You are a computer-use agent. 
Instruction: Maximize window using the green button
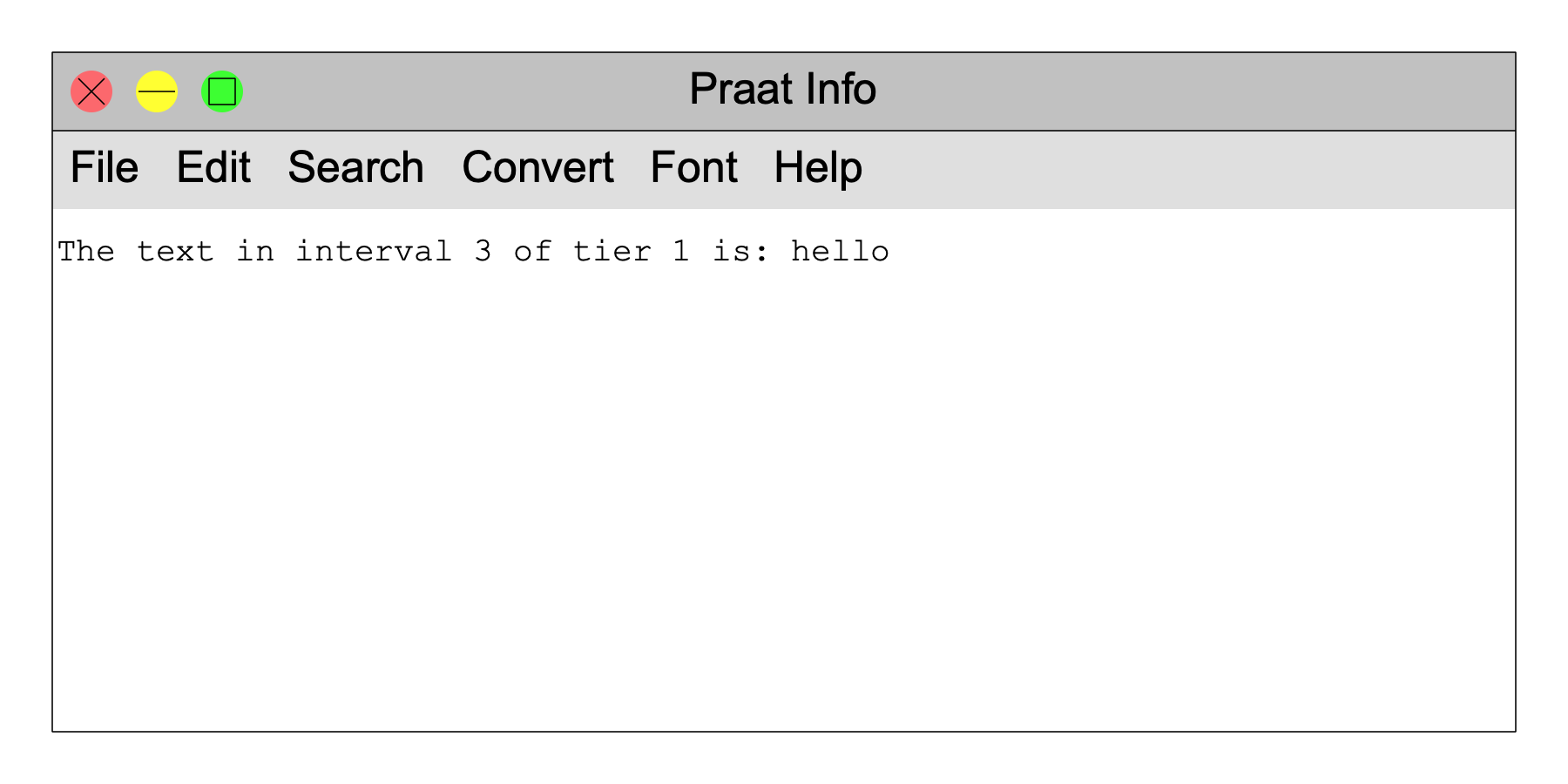[x=222, y=91]
